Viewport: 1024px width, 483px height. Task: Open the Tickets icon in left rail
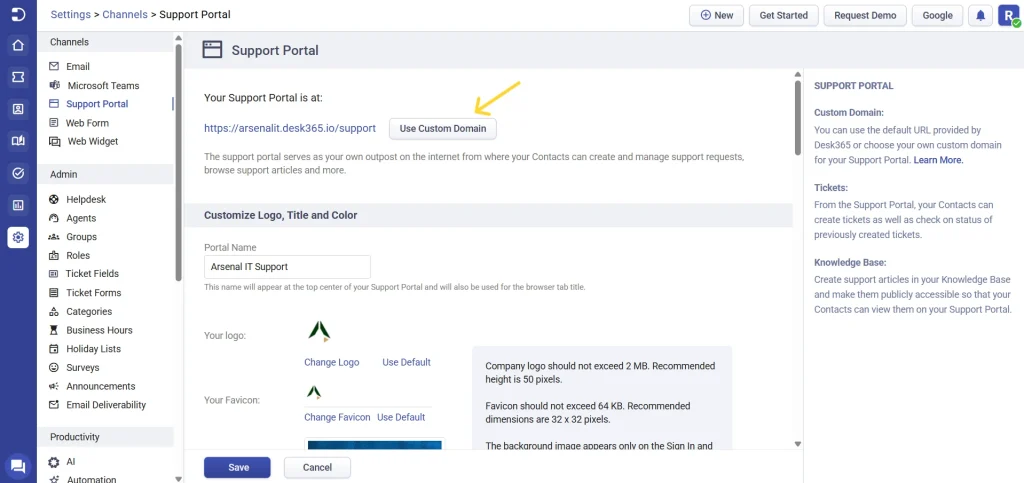tap(18, 77)
